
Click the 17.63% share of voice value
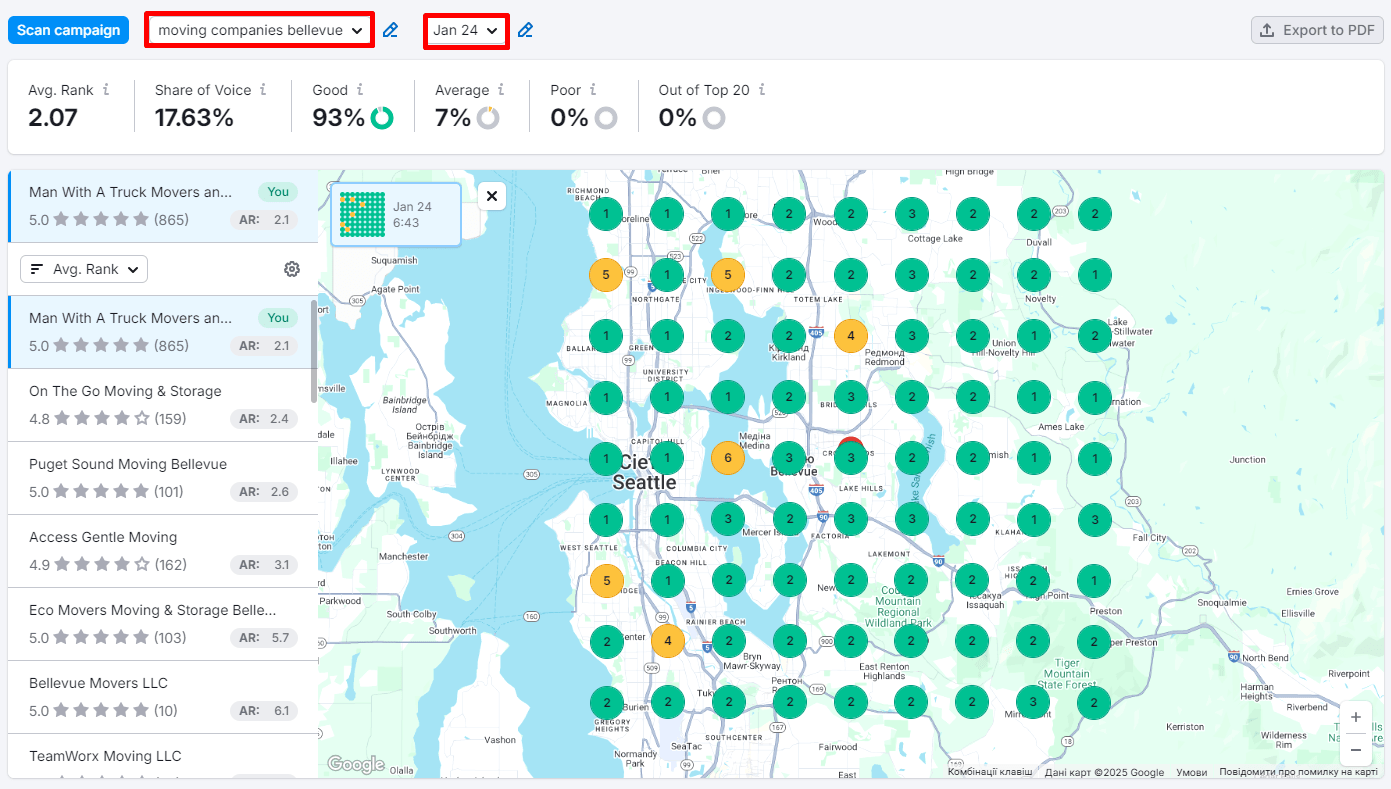194,118
